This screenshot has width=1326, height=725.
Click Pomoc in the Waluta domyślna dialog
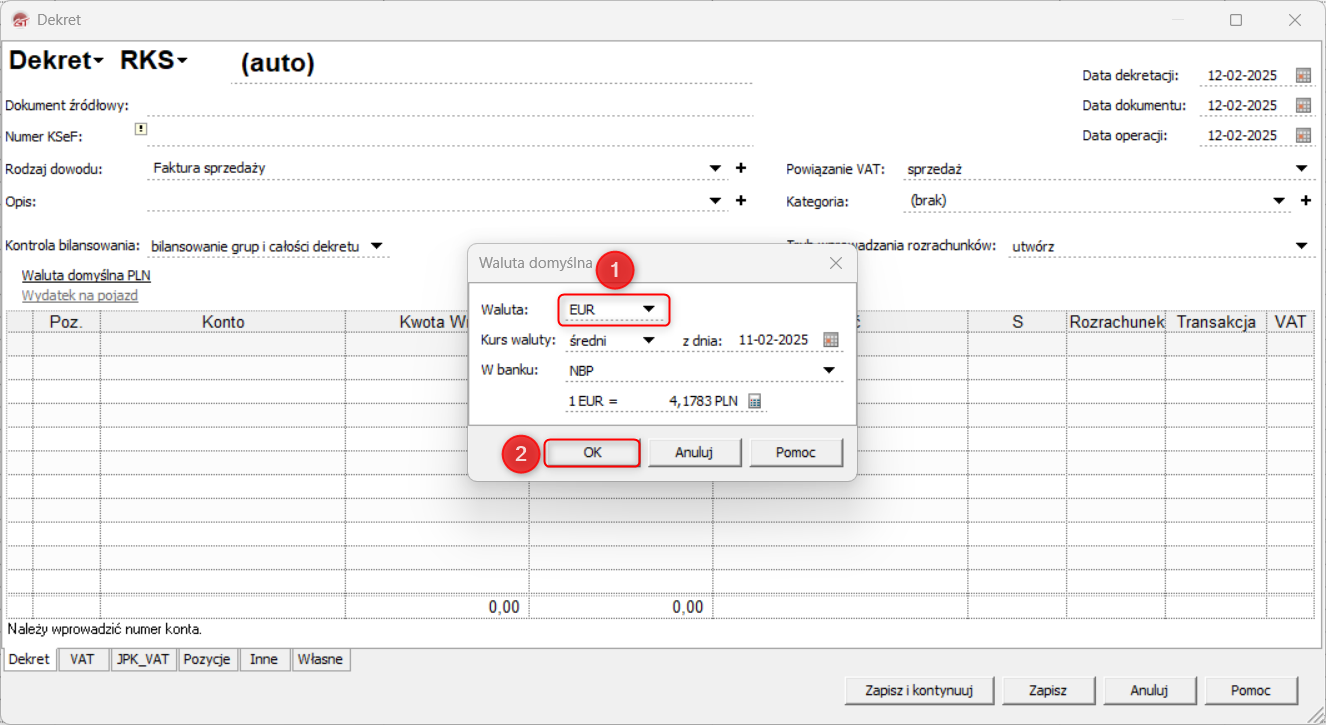(796, 453)
